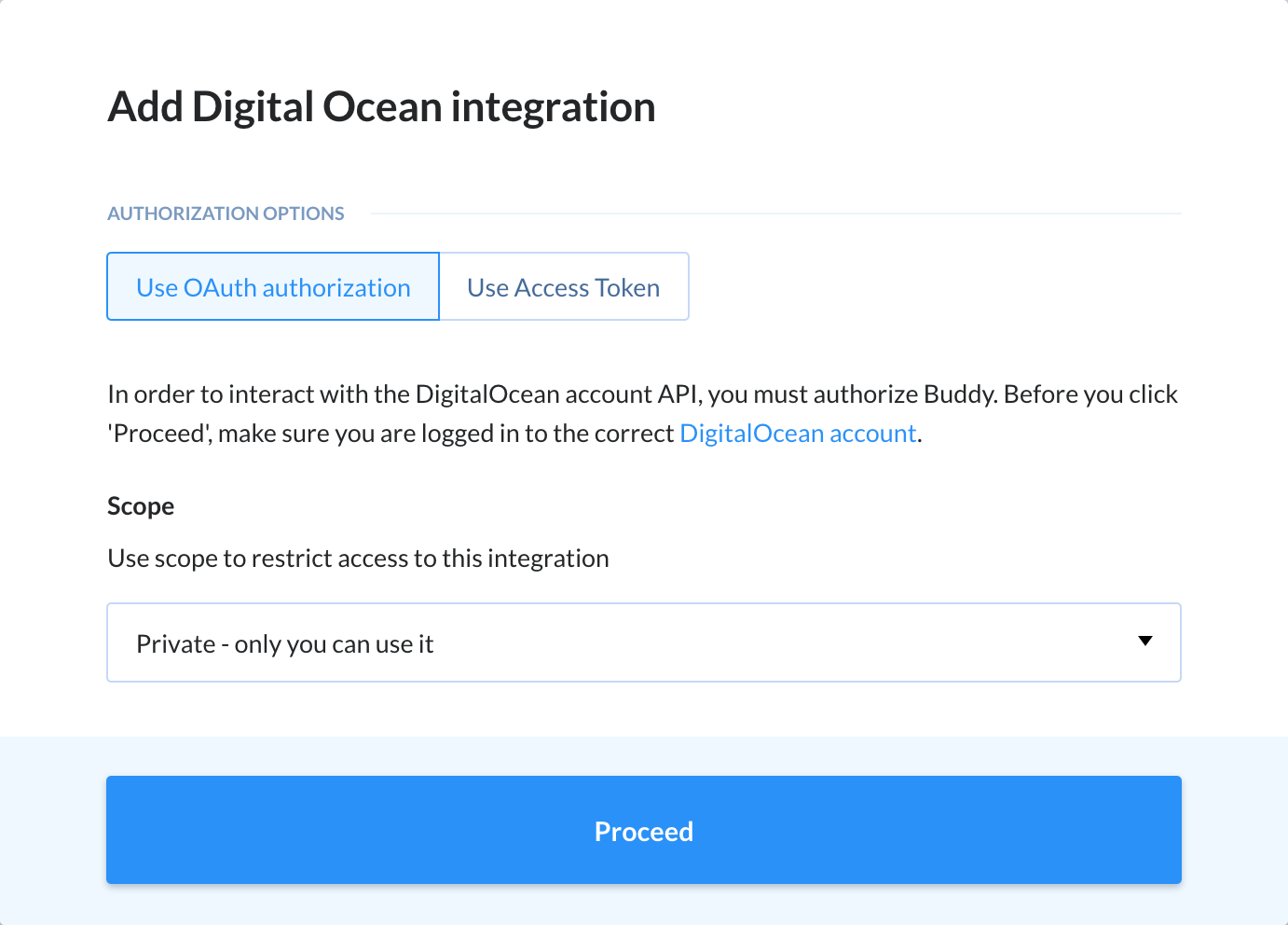Select Use OAuth authorization option

tap(273, 286)
